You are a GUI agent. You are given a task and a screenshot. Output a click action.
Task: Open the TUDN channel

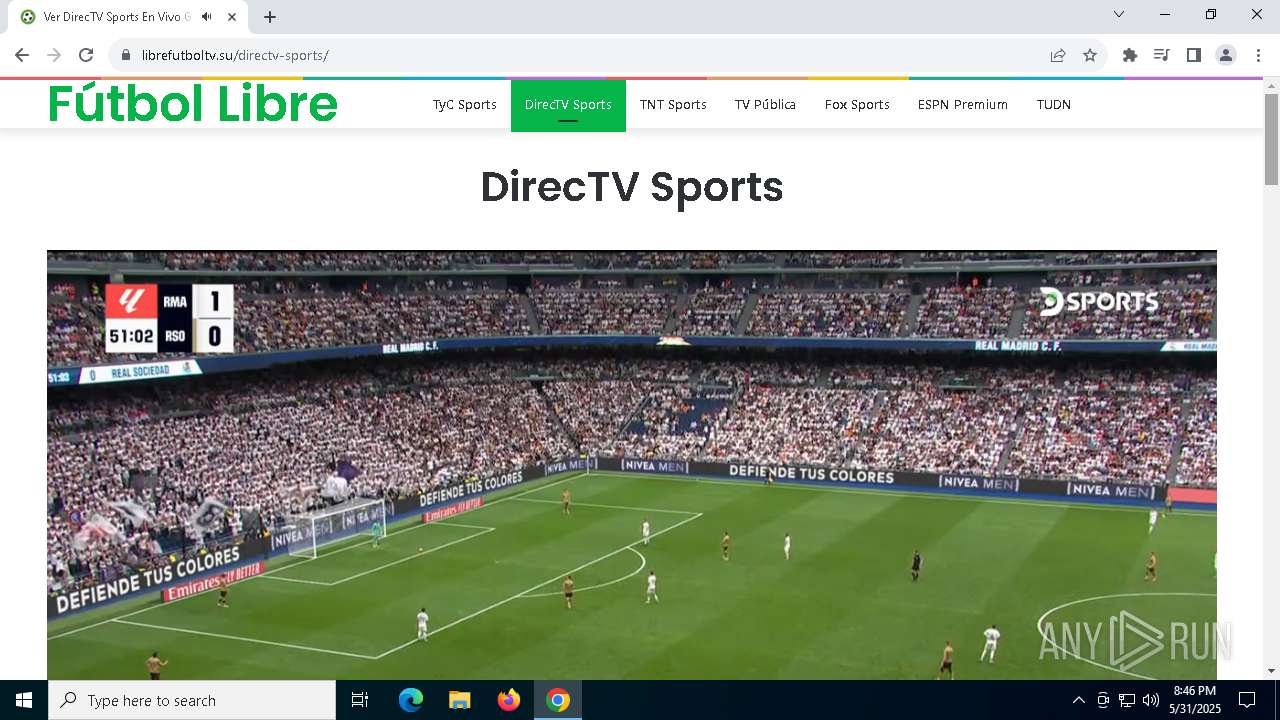tap(1054, 104)
